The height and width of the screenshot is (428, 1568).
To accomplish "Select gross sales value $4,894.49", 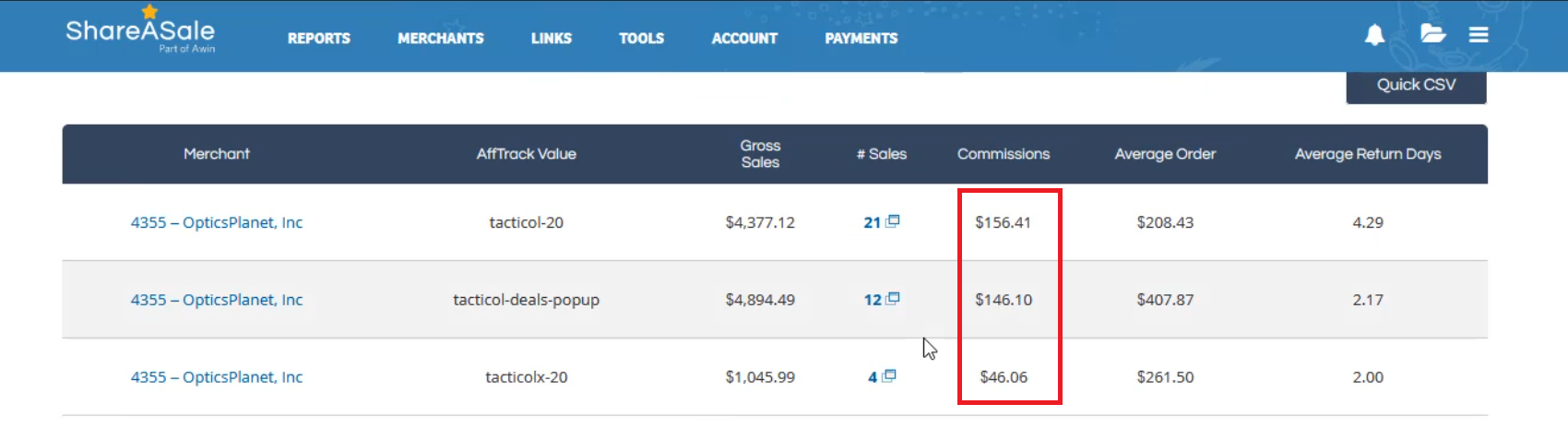I will 760,300.
